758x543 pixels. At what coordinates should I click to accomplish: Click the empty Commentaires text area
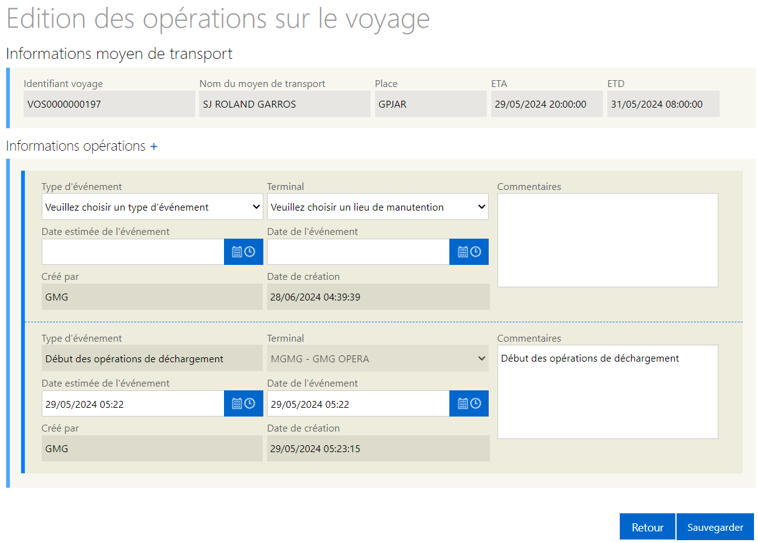tap(608, 241)
